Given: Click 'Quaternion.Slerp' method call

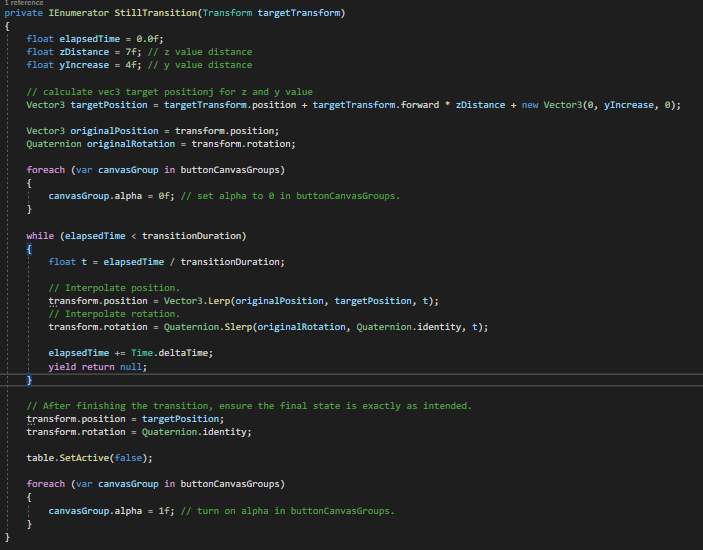Looking at the screenshot, I should pos(208,327).
